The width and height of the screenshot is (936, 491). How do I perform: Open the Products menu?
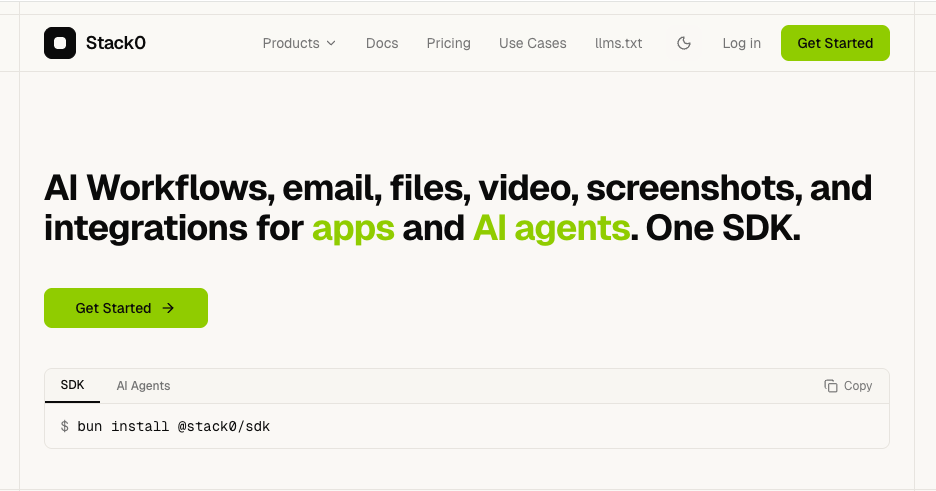(x=299, y=43)
